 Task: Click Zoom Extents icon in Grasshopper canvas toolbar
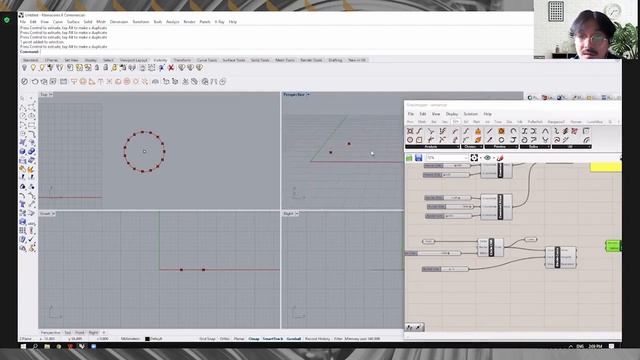point(474,158)
